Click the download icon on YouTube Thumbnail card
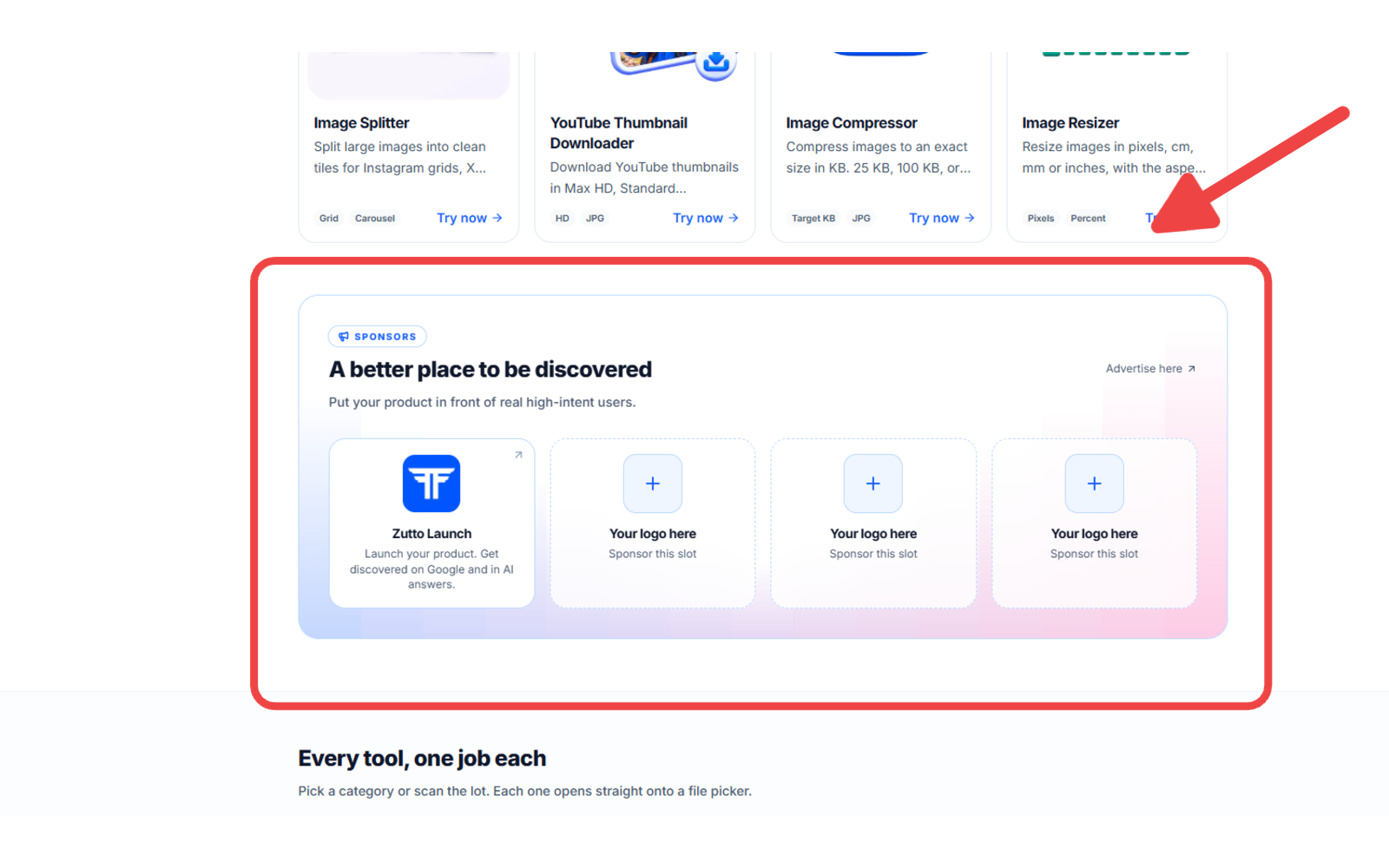This screenshot has height=868, width=1389. tap(716, 62)
